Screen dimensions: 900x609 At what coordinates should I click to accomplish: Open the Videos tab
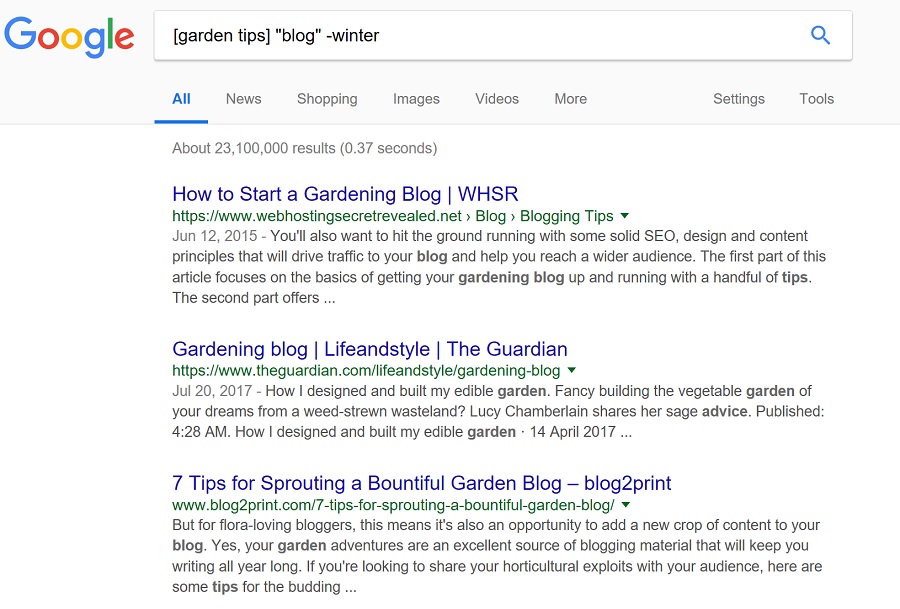pos(497,99)
